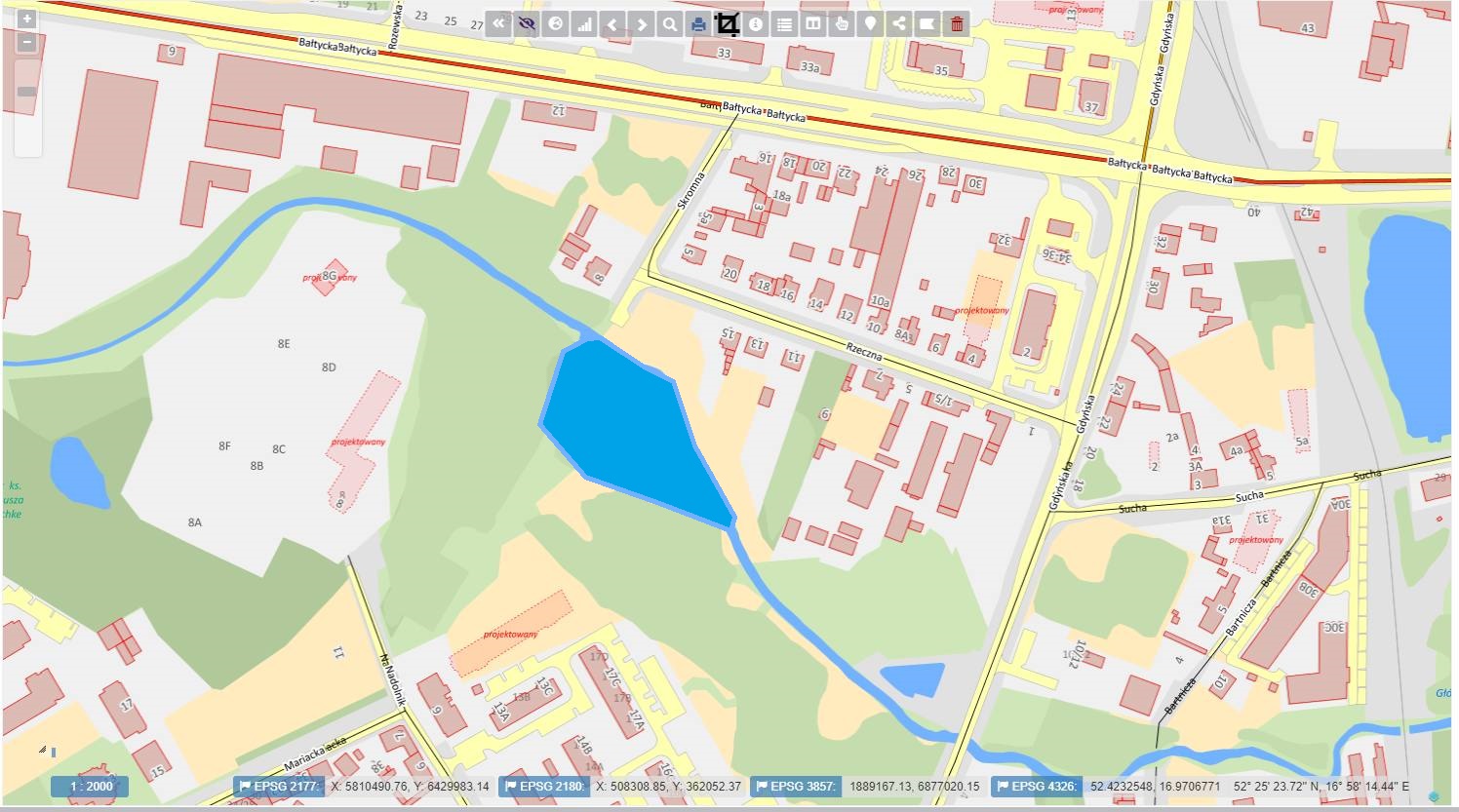Screen dimensions: 1459x812
Task: Open the two-column table view
Action: (x=813, y=24)
